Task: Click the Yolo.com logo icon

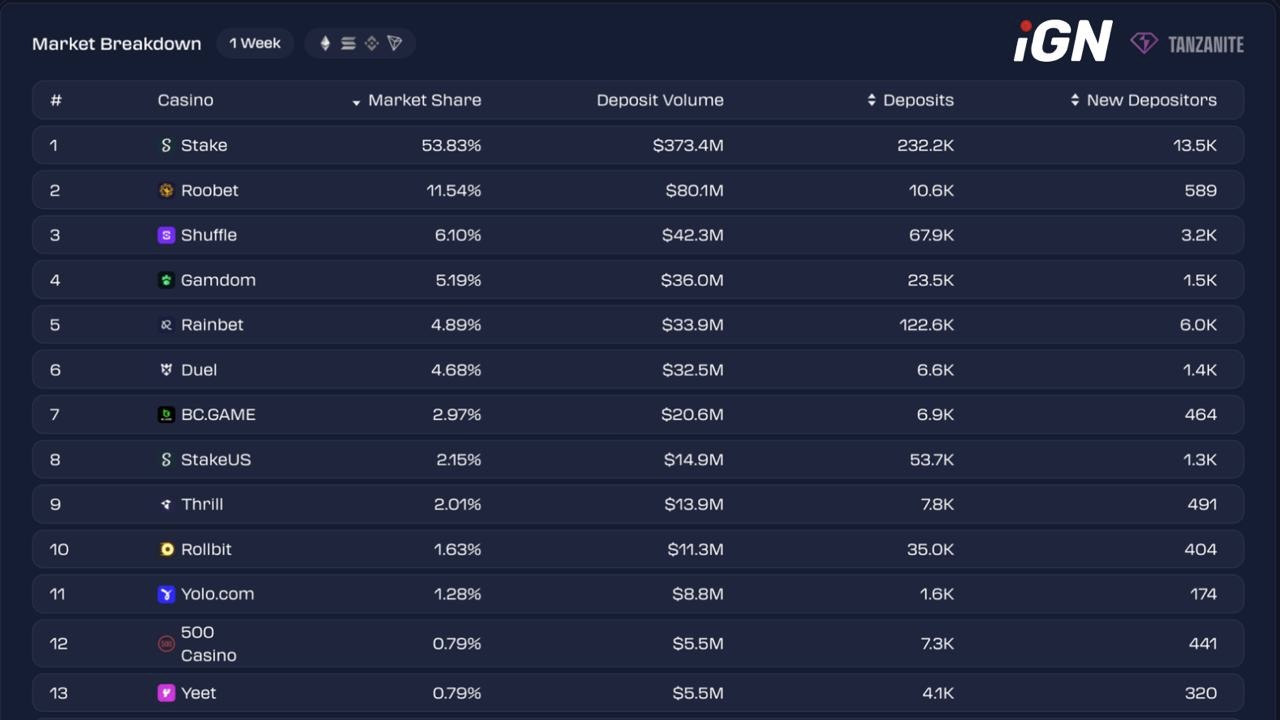Action: [166, 594]
